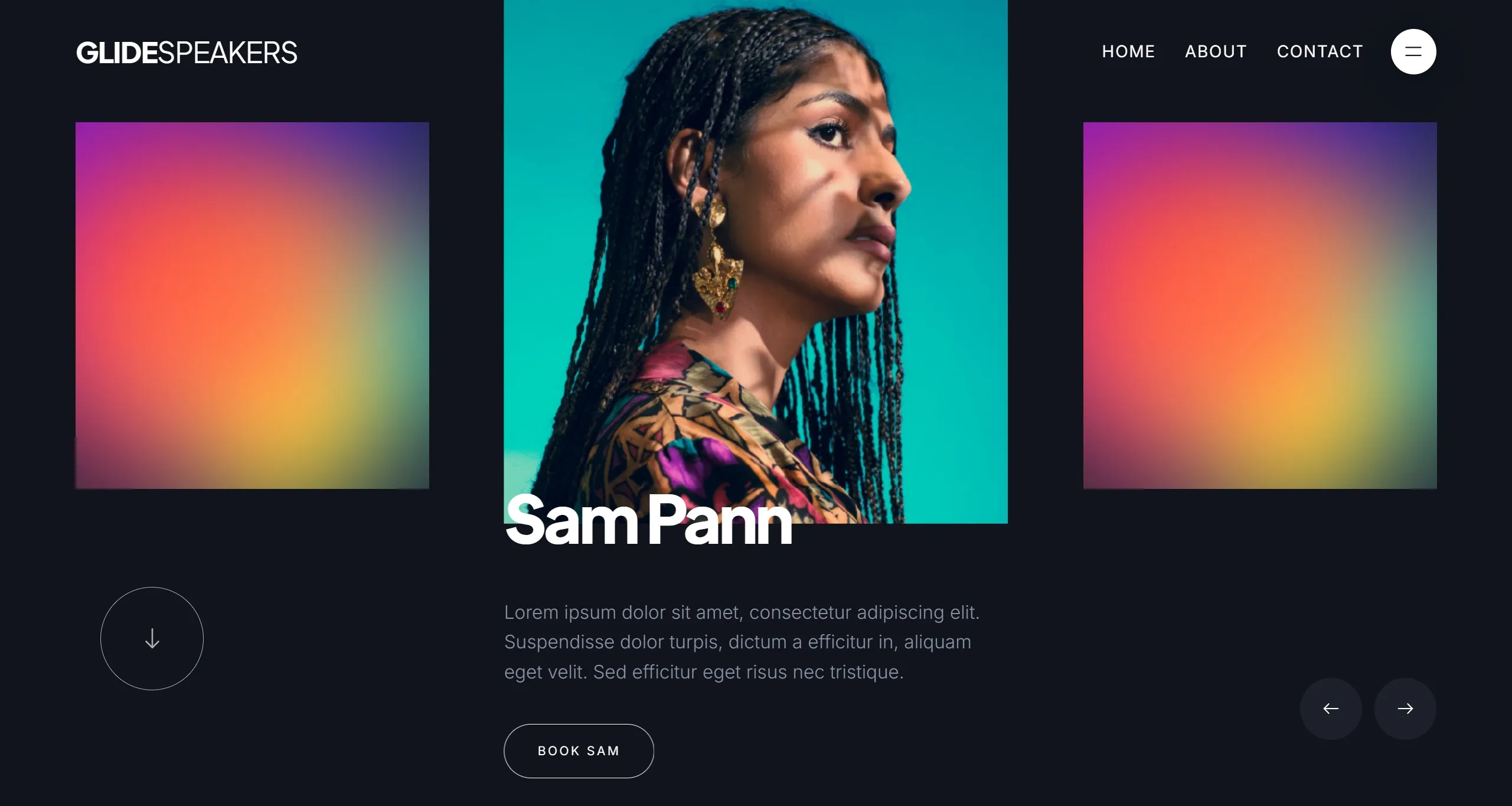The image size is (1512, 806).
Task: Click the circular scroll-down arrow icon
Action: pyautogui.click(x=152, y=638)
